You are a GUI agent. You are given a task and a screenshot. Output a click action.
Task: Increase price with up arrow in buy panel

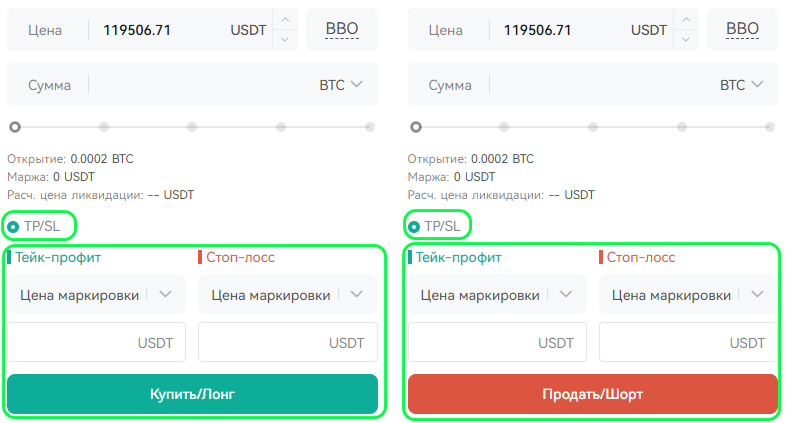[x=285, y=20]
